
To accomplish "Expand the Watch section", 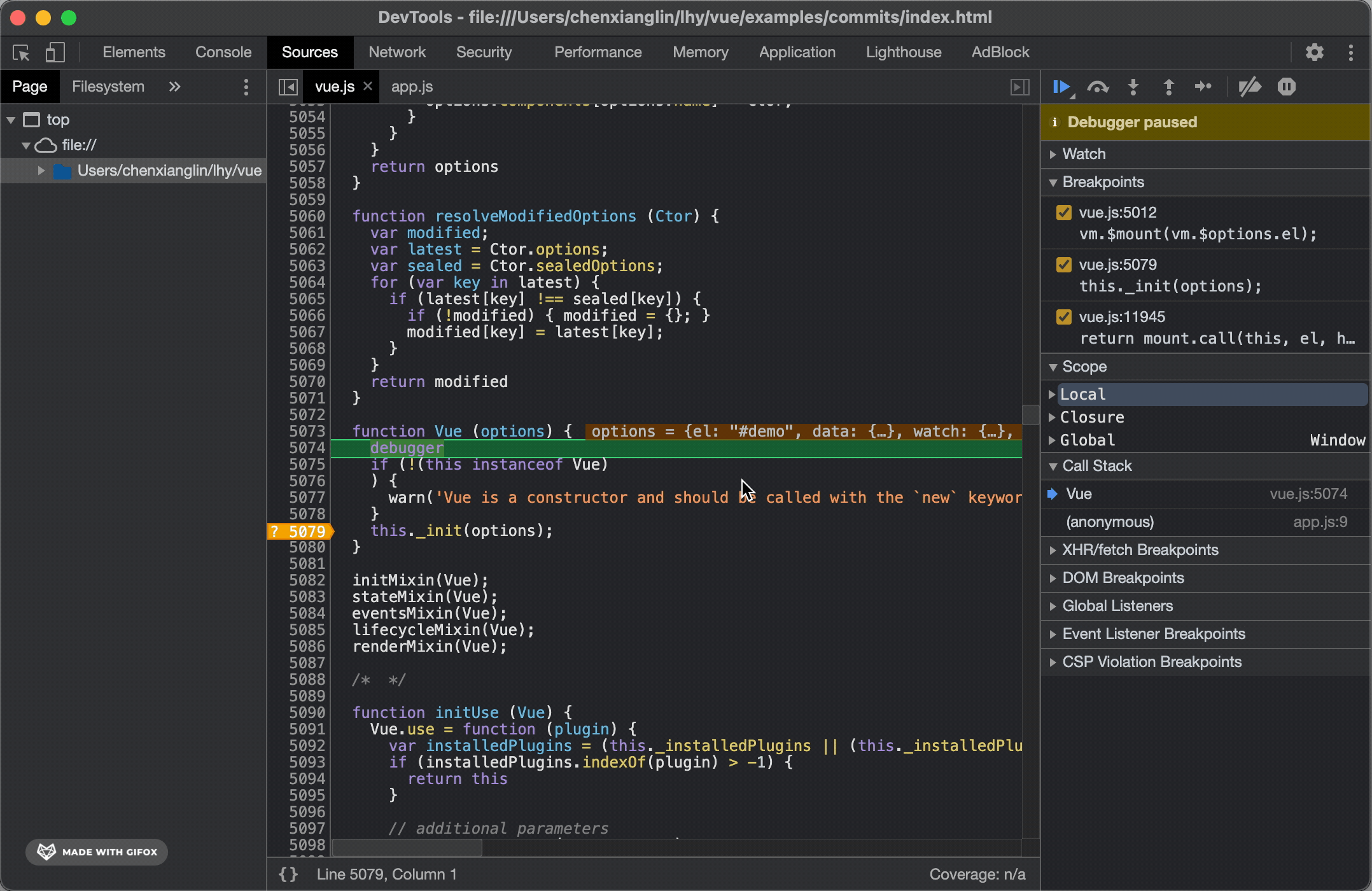I will (1084, 154).
